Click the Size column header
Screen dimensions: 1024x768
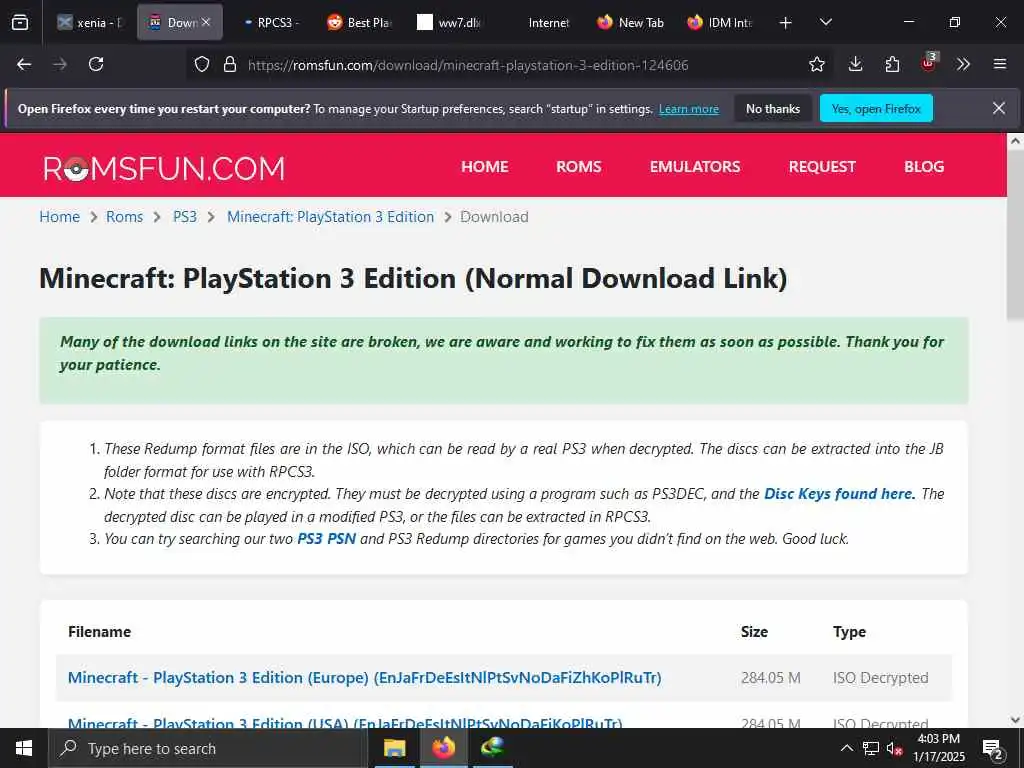tap(754, 632)
